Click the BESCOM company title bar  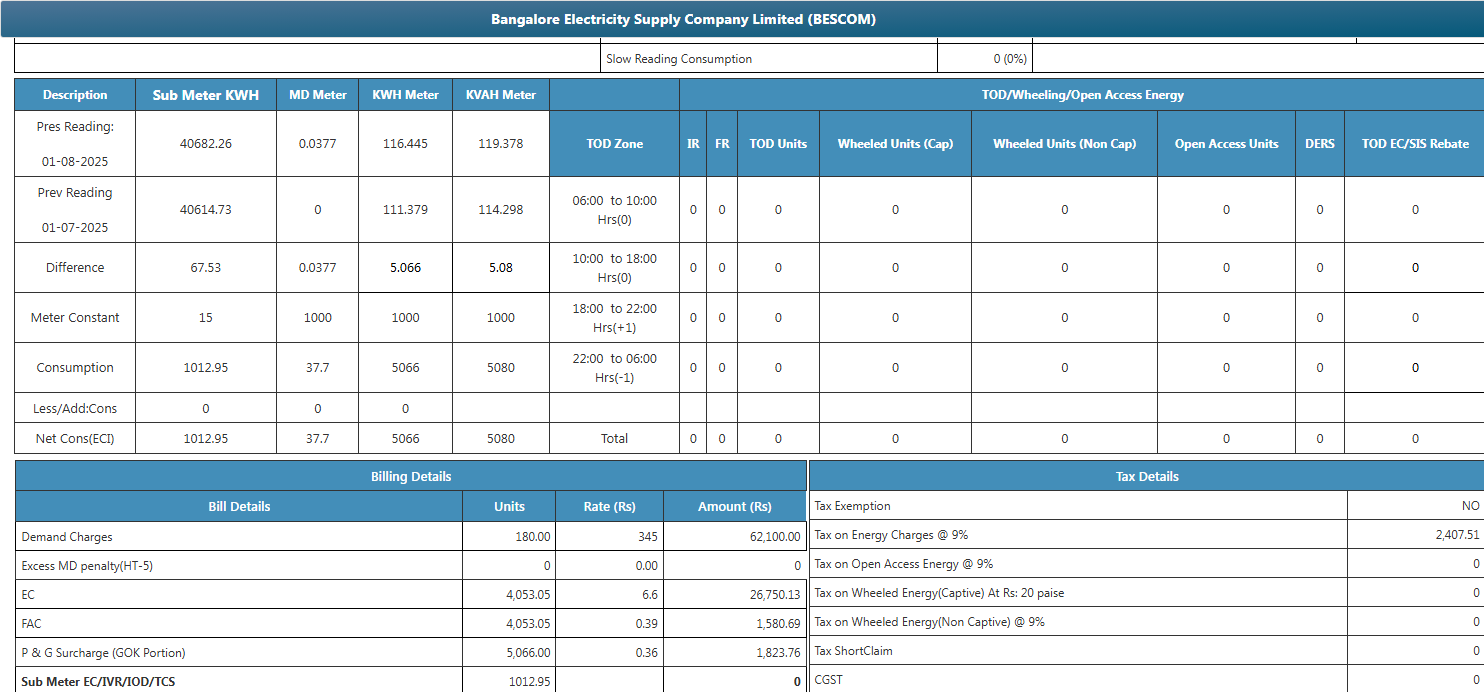point(683,19)
